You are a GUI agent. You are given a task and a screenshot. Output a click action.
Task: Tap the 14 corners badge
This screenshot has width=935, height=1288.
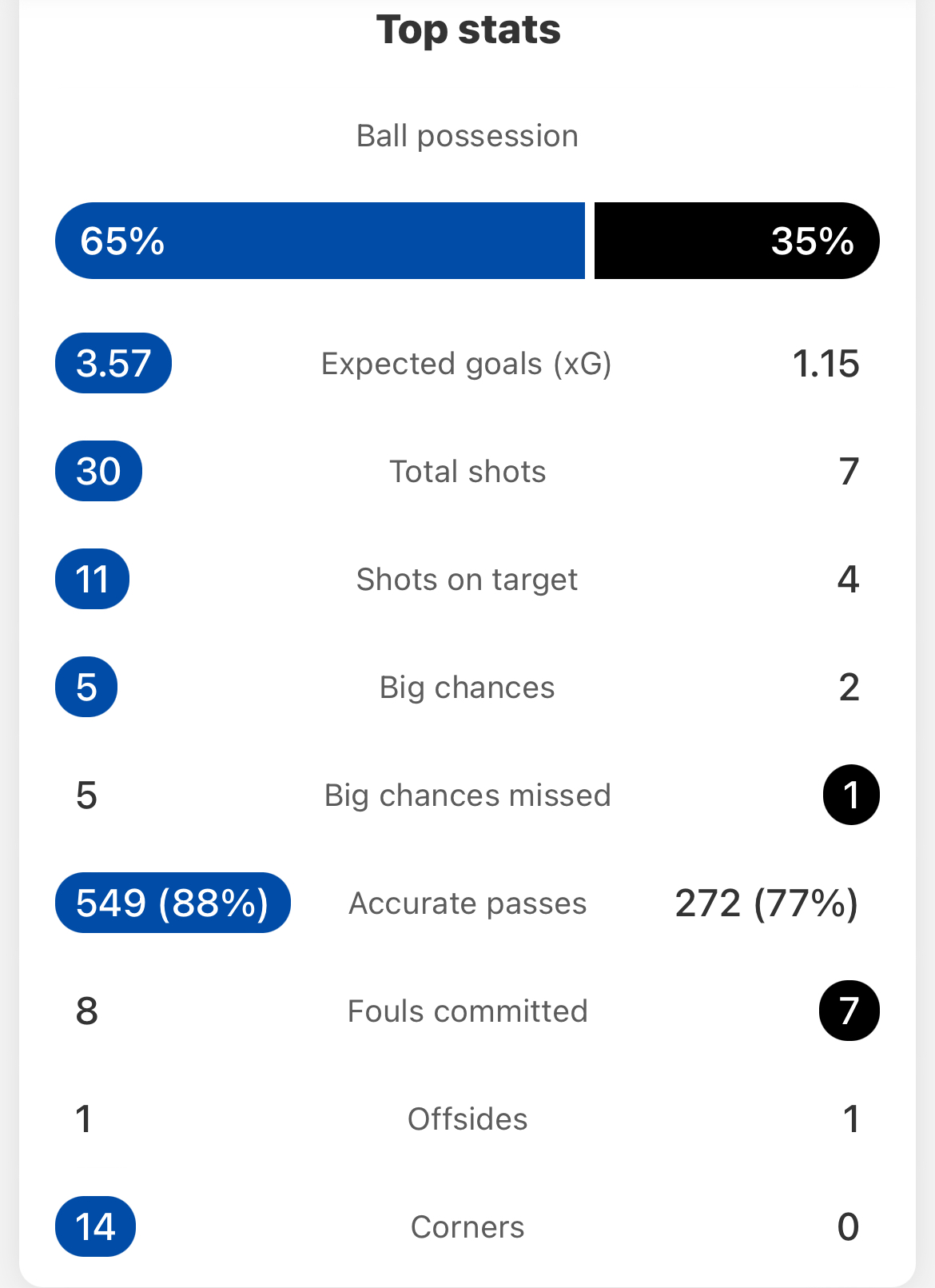click(95, 1226)
